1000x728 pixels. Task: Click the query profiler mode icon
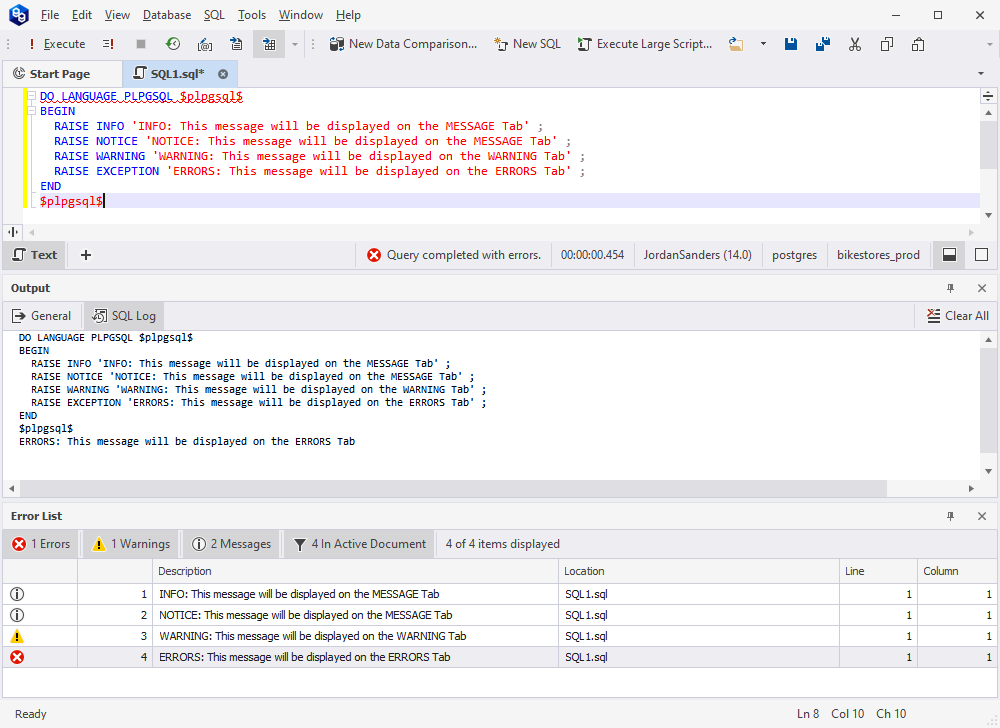pyautogui.click(x=205, y=44)
